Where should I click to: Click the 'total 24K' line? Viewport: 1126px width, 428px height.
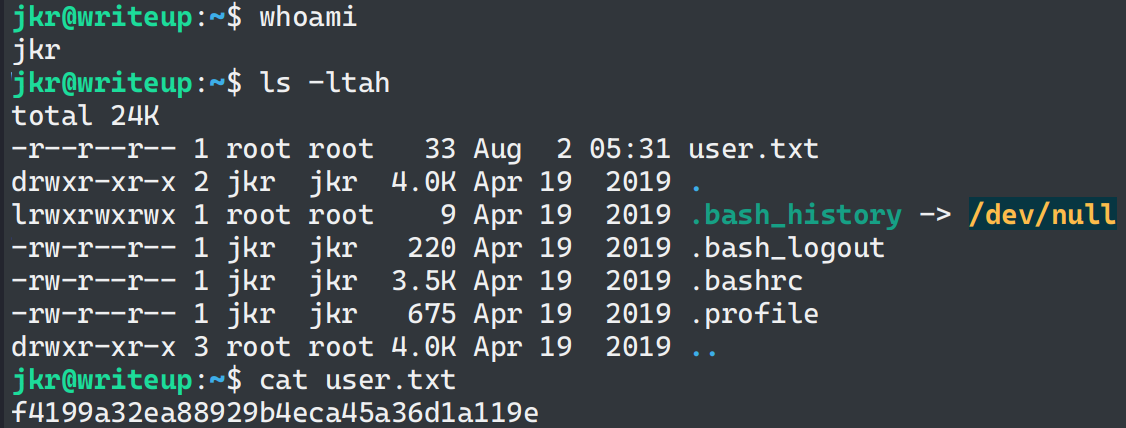click(85, 117)
